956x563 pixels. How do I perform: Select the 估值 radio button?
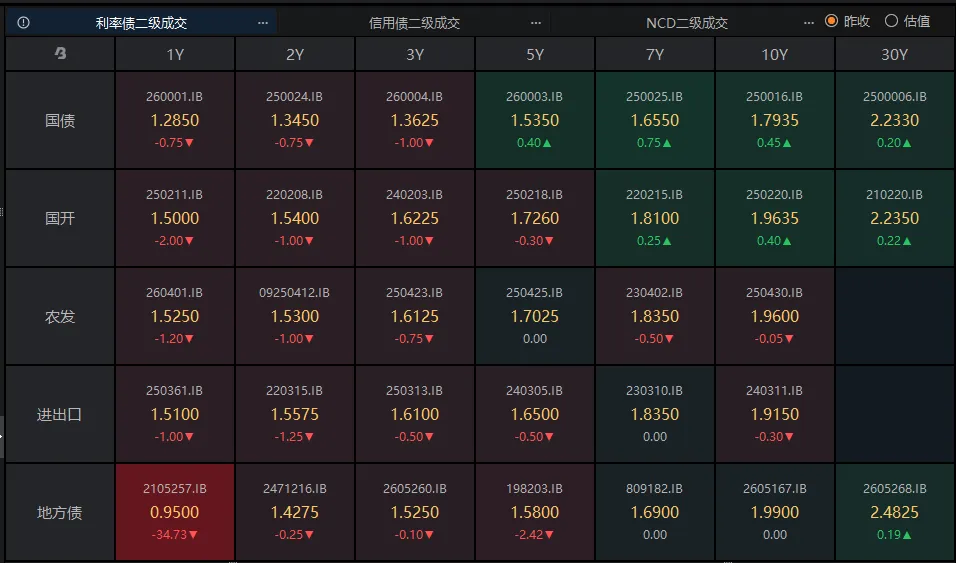click(892, 21)
